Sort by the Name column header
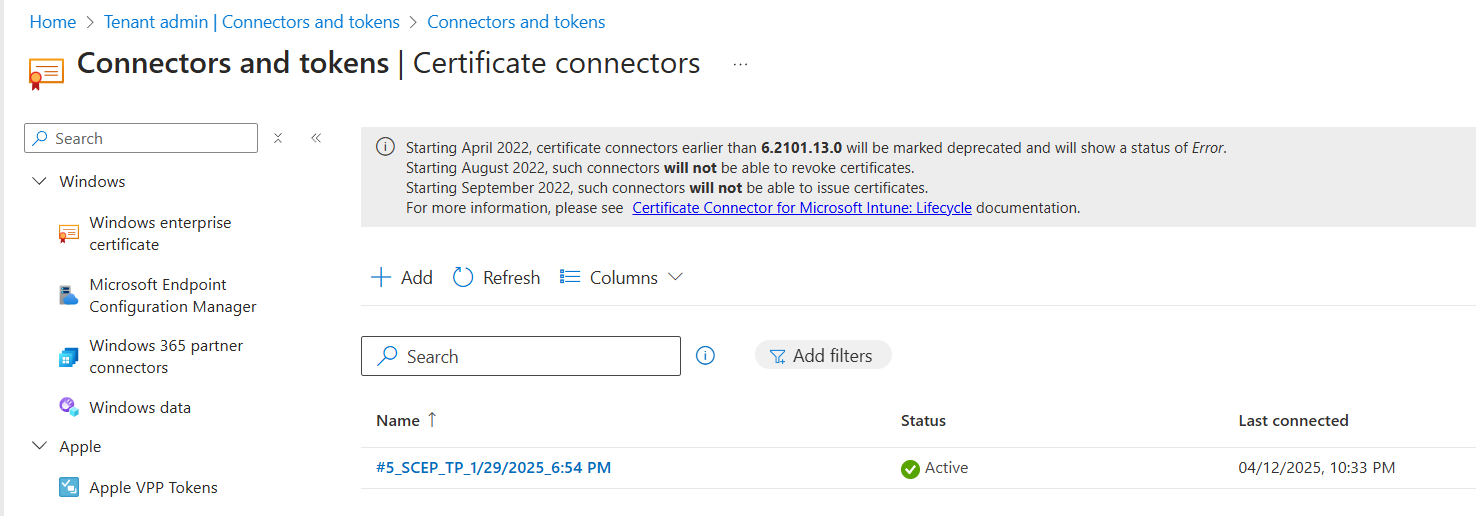The width and height of the screenshot is (1476, 516). [x=398, y=420]
